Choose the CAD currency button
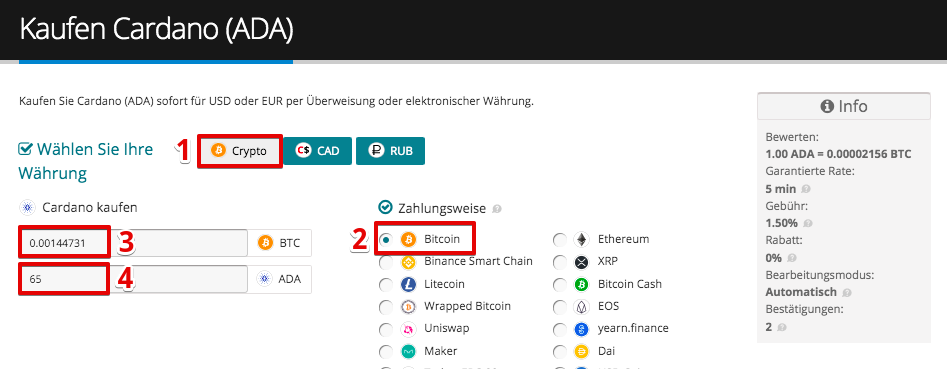The image size is (947, 369). 318,151
